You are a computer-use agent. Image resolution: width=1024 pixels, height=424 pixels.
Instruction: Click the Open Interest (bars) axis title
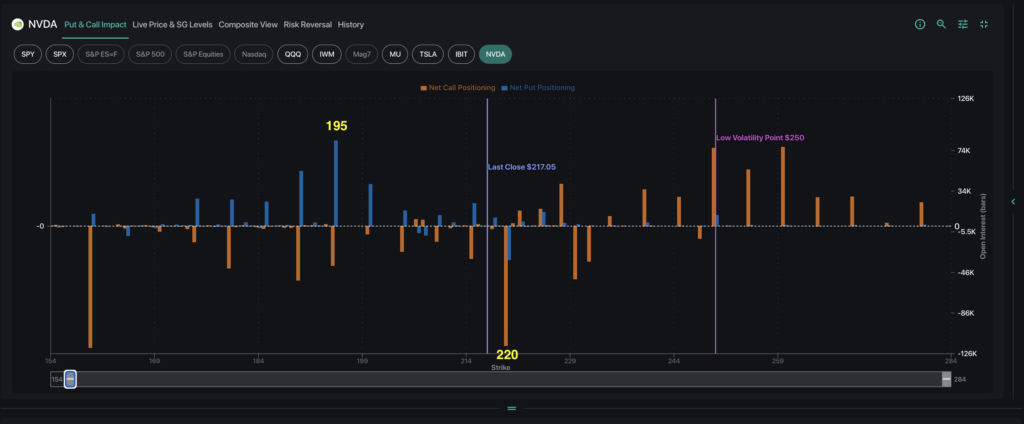pyautogui.click(x=982, y=226)
